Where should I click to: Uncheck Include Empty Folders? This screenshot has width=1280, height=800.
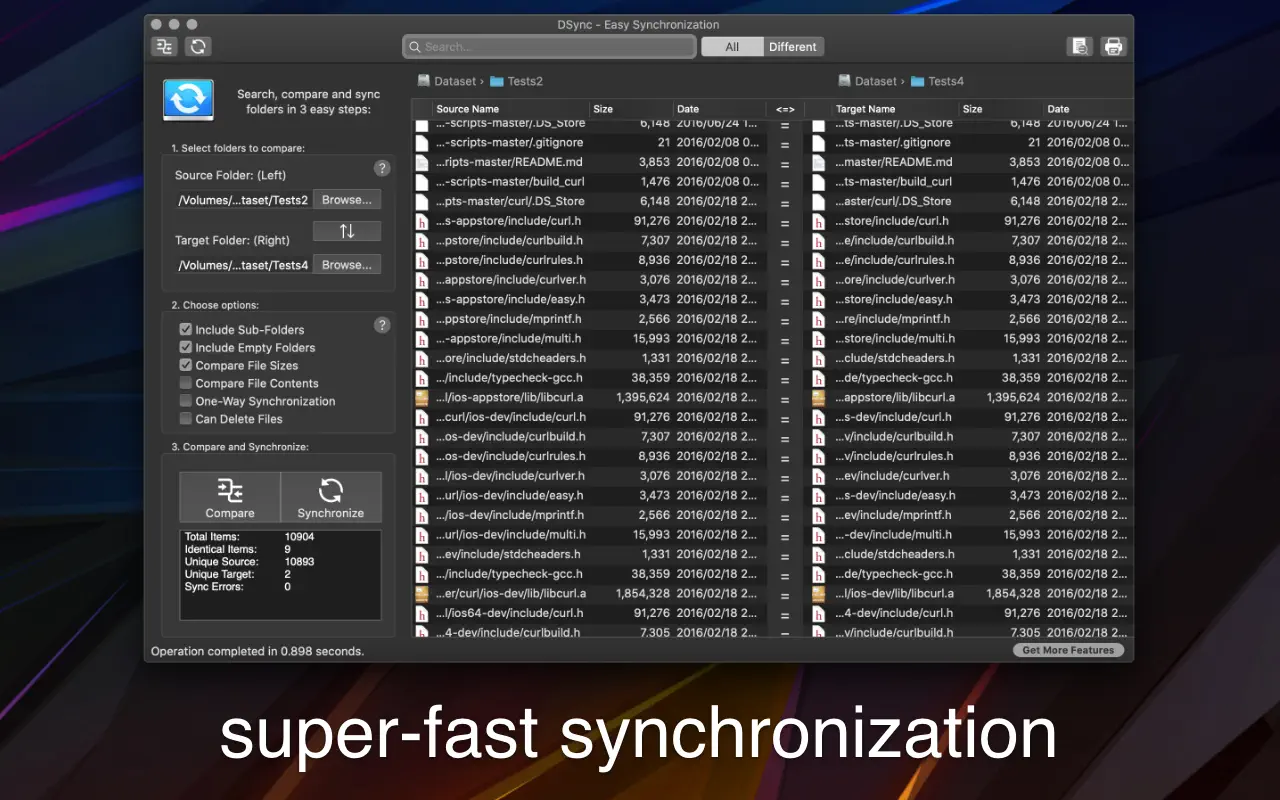coord(186,347)
